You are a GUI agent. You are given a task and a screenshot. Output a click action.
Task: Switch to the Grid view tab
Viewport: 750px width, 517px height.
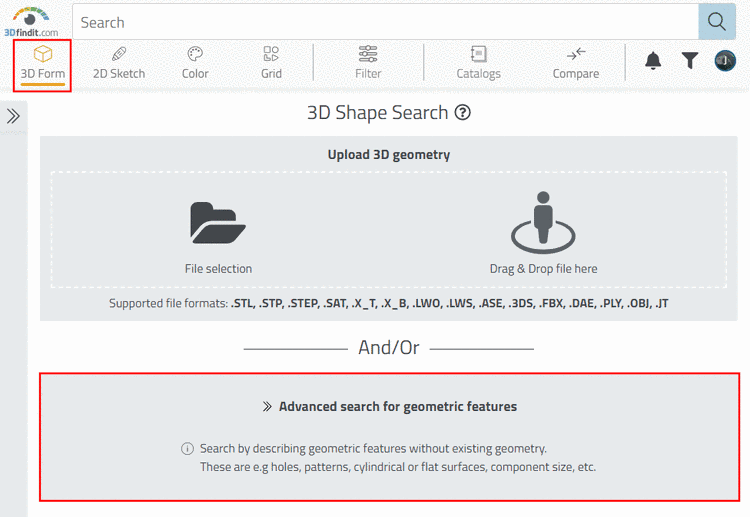(x=271, y=62)
